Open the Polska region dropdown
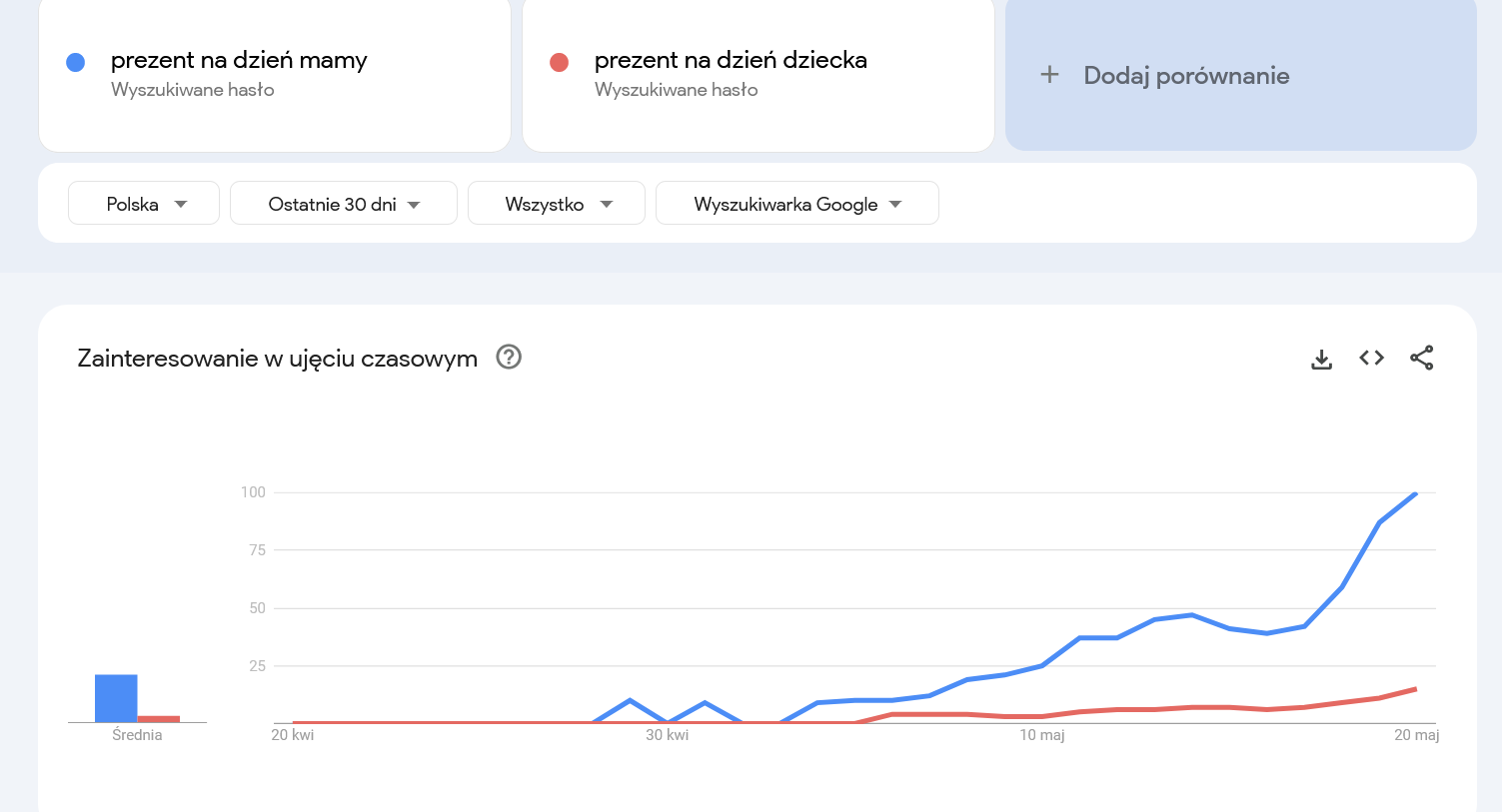This screenshot has width=1502, height=812. [x=143, y=203]
